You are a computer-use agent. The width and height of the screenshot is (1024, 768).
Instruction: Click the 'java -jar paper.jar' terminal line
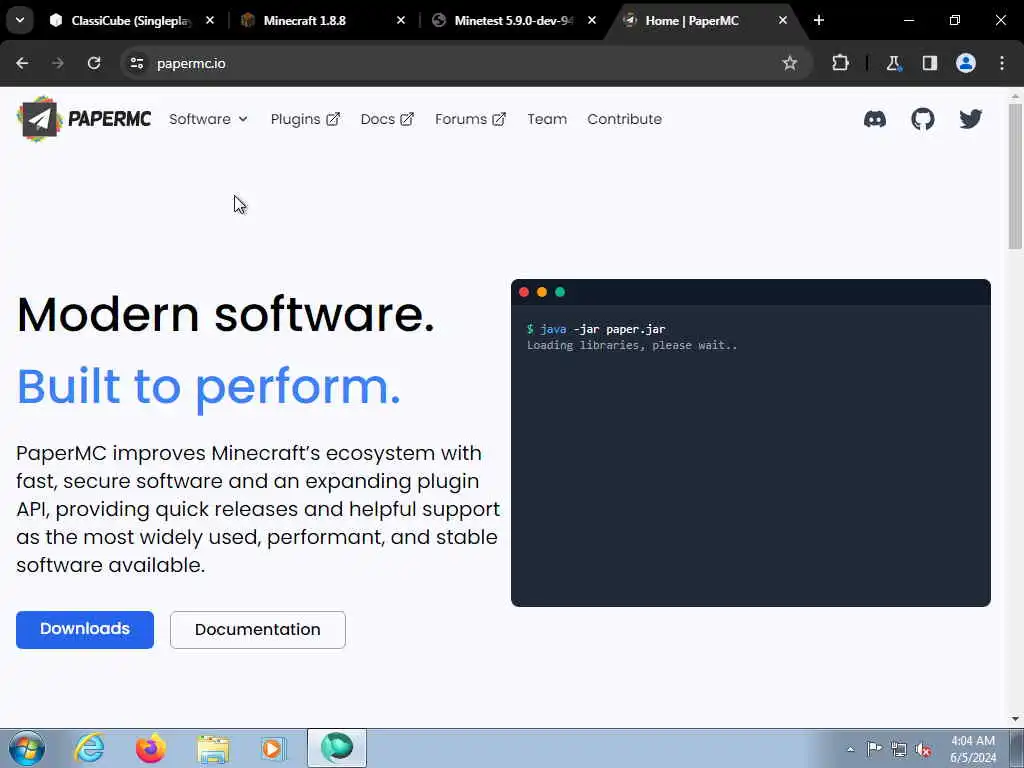596,329
